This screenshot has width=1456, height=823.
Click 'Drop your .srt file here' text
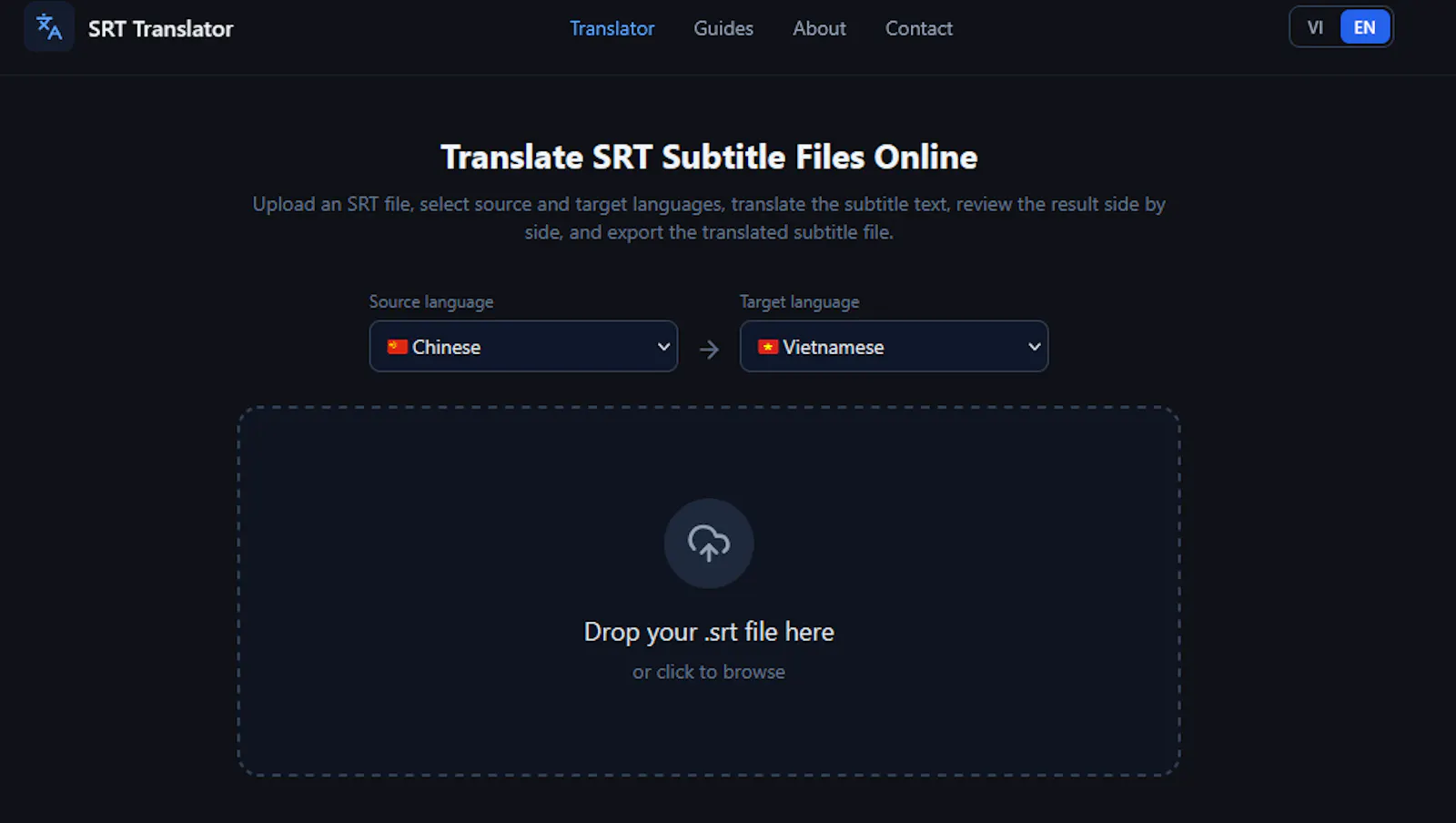709,632
